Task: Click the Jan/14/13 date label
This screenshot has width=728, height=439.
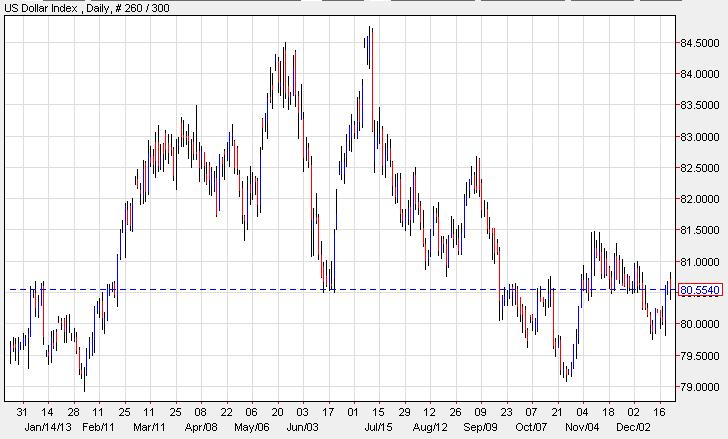Action: 49,427
